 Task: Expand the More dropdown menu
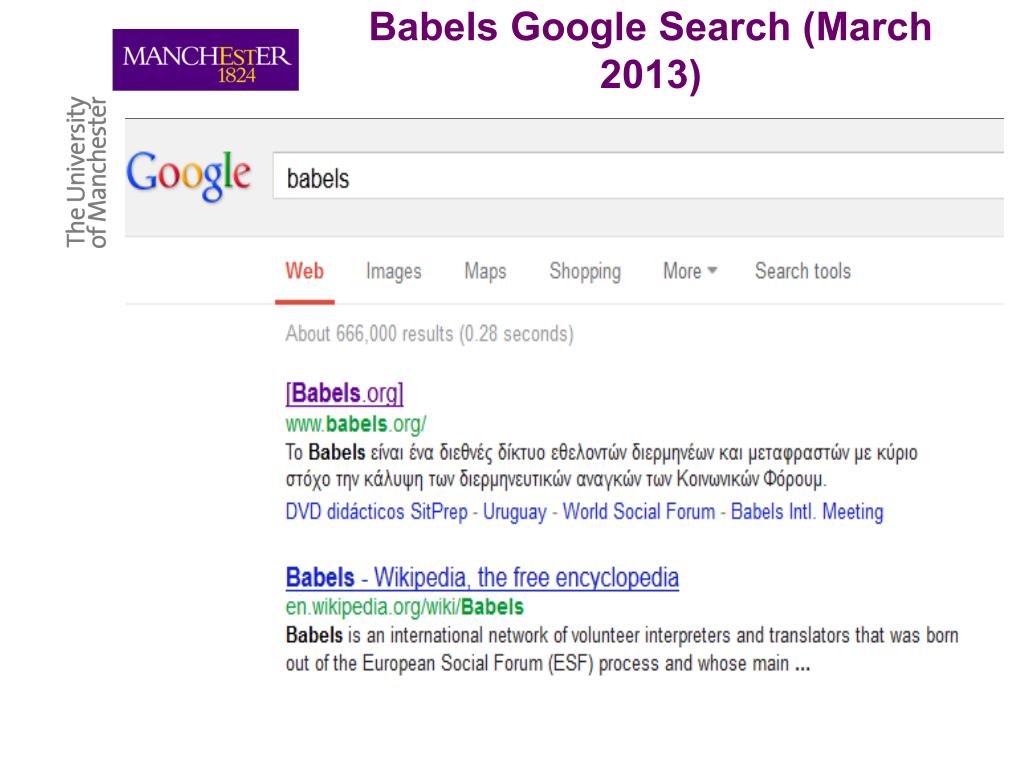(690, 271)
